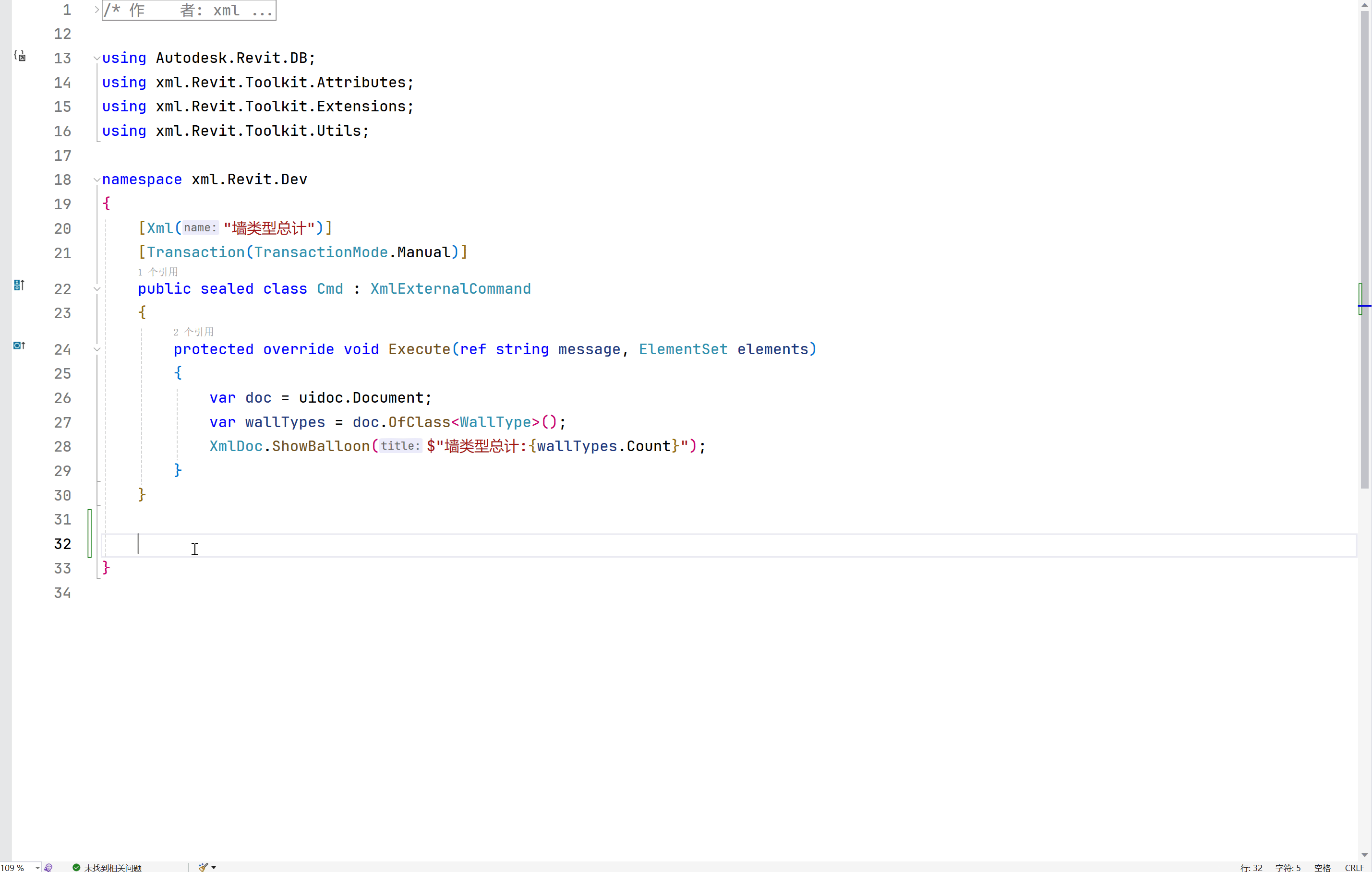Open the code cleanup dropdown arrow
Screen dimensions: 1372x872
(214, 867)
